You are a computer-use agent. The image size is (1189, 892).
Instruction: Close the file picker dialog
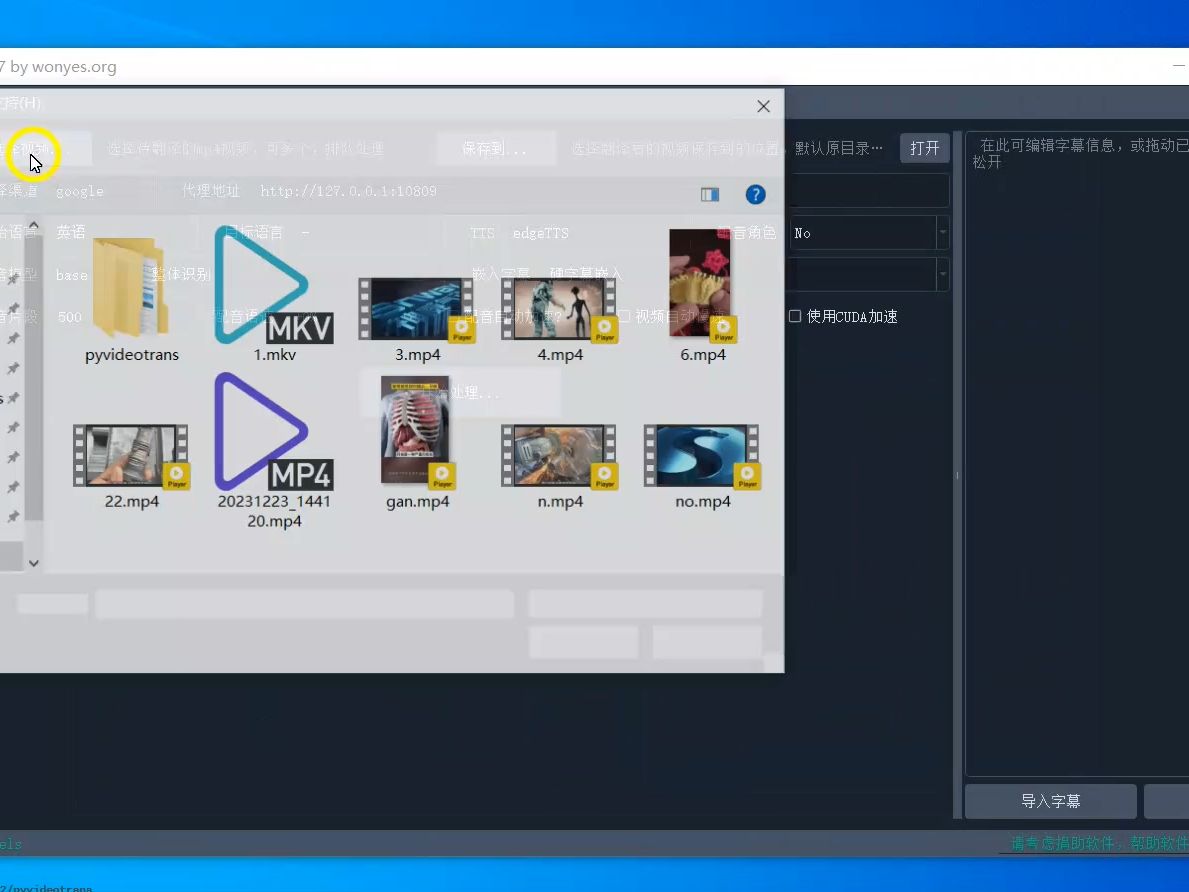pos(764,106)
